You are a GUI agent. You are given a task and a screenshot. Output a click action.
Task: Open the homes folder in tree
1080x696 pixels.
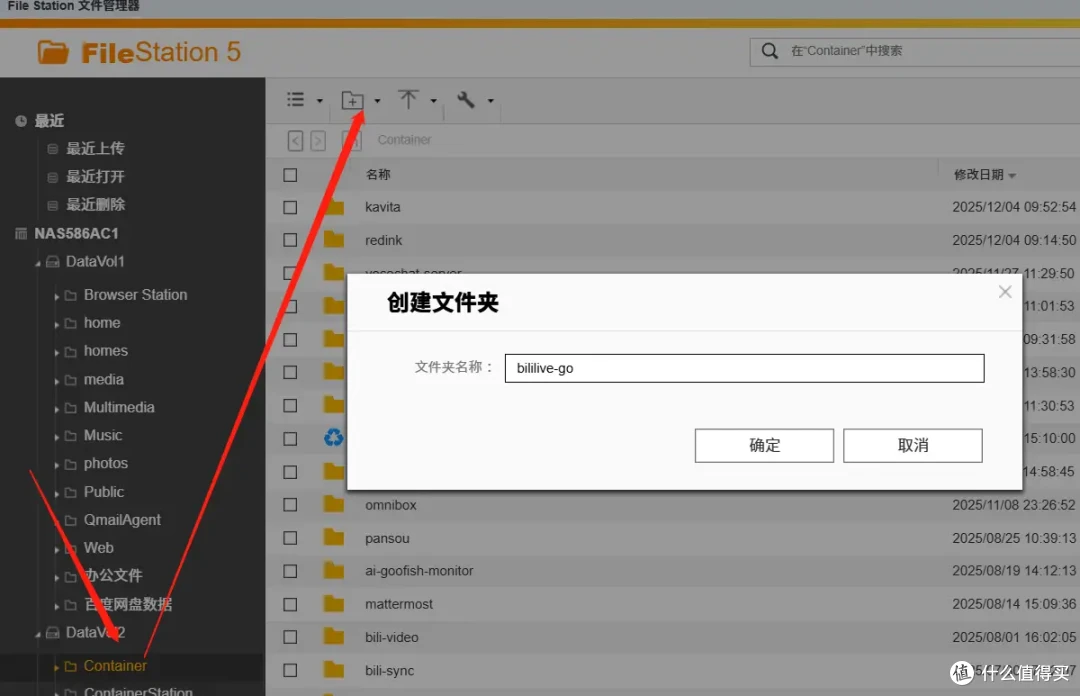tap(105, 351)
